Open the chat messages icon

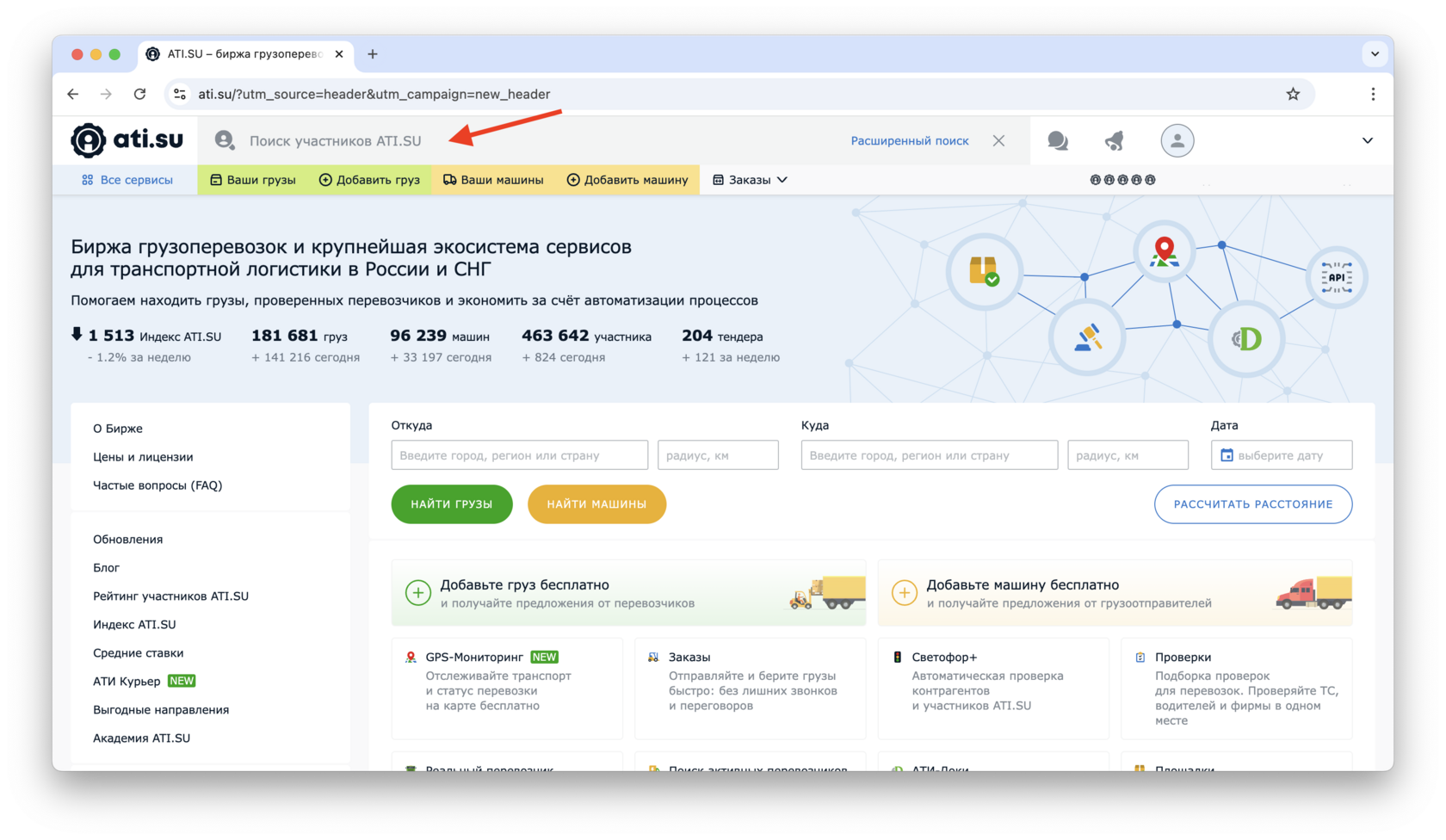(1058, 140)
